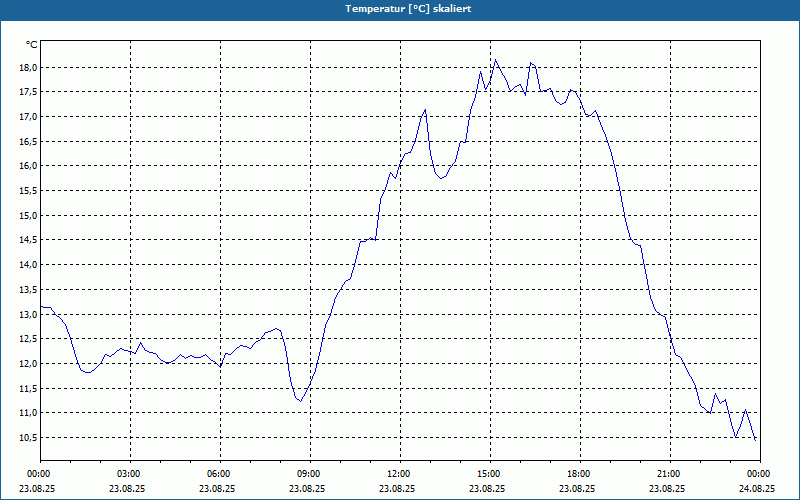This screenshot has width=800, height=500.
Task: Select the '09:00' time label
Action: 310,474
